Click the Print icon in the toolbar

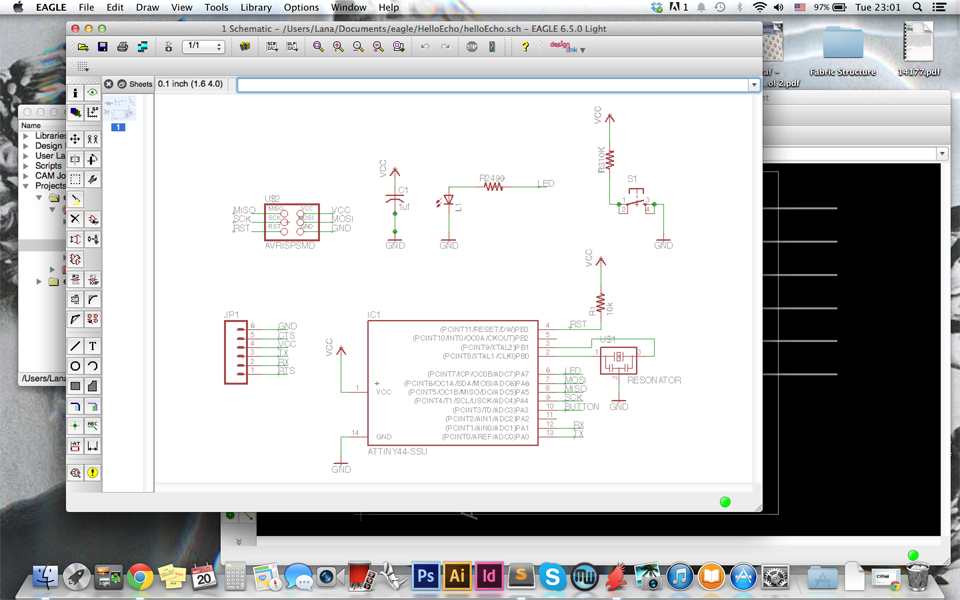122,47
